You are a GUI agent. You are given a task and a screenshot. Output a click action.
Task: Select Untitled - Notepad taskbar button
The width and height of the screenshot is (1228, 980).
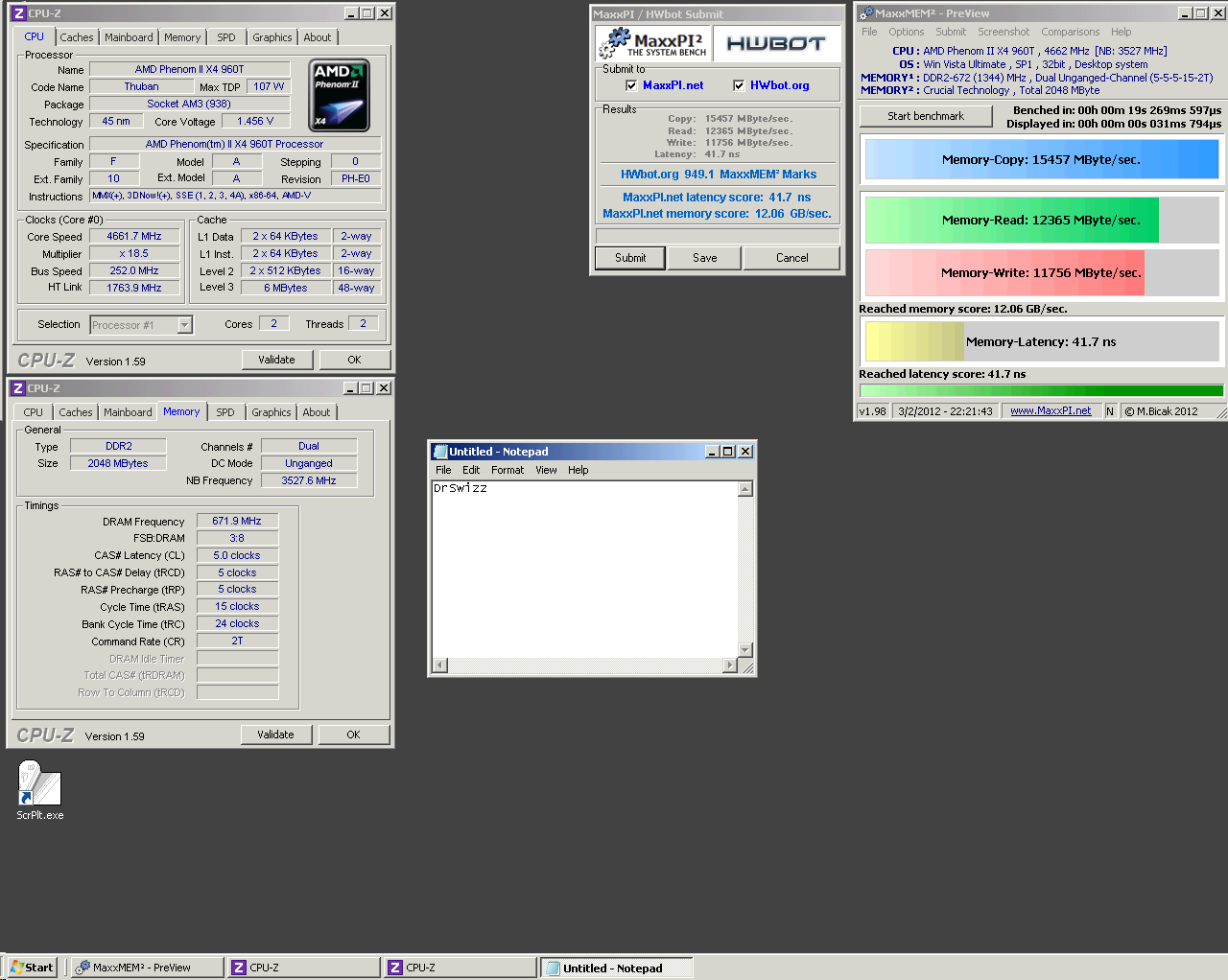pos(616,968)
